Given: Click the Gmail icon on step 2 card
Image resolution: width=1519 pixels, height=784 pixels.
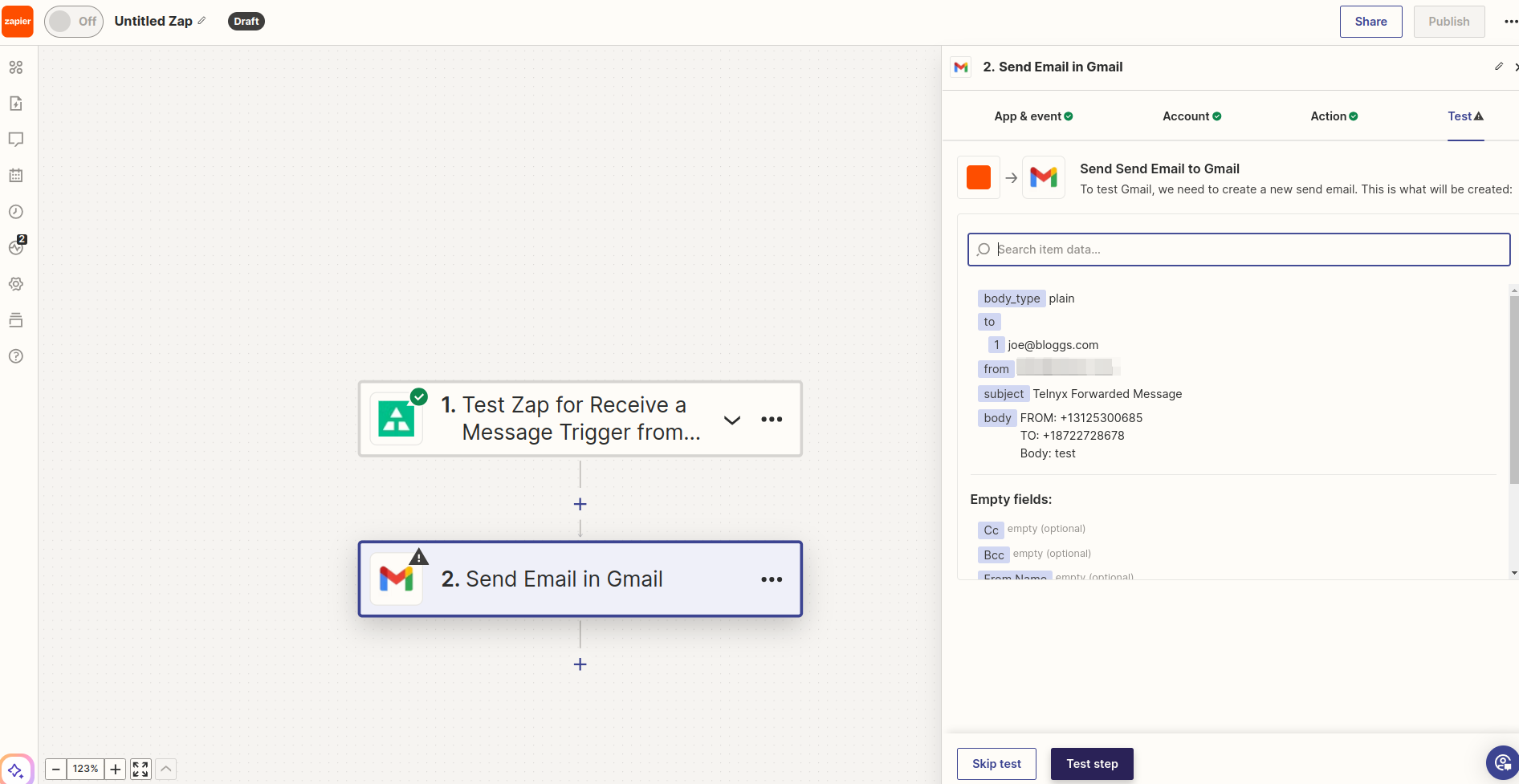Looking at the screenshot, I should click(397, 579).
